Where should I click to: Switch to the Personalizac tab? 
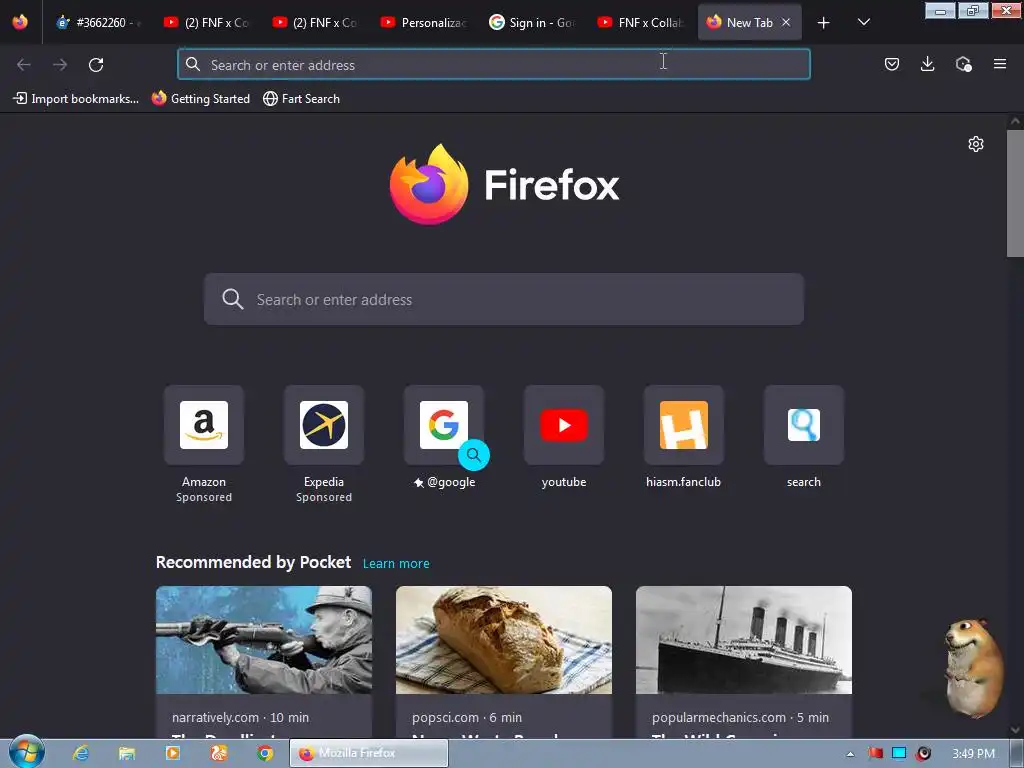tap(423, 22)
